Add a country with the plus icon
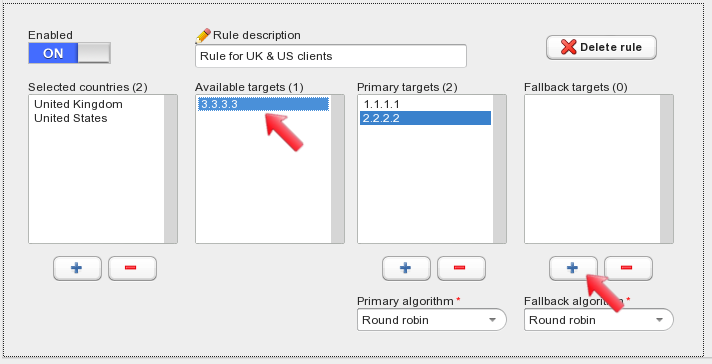The width and height of the screenshot is (712, 364). 77,268
